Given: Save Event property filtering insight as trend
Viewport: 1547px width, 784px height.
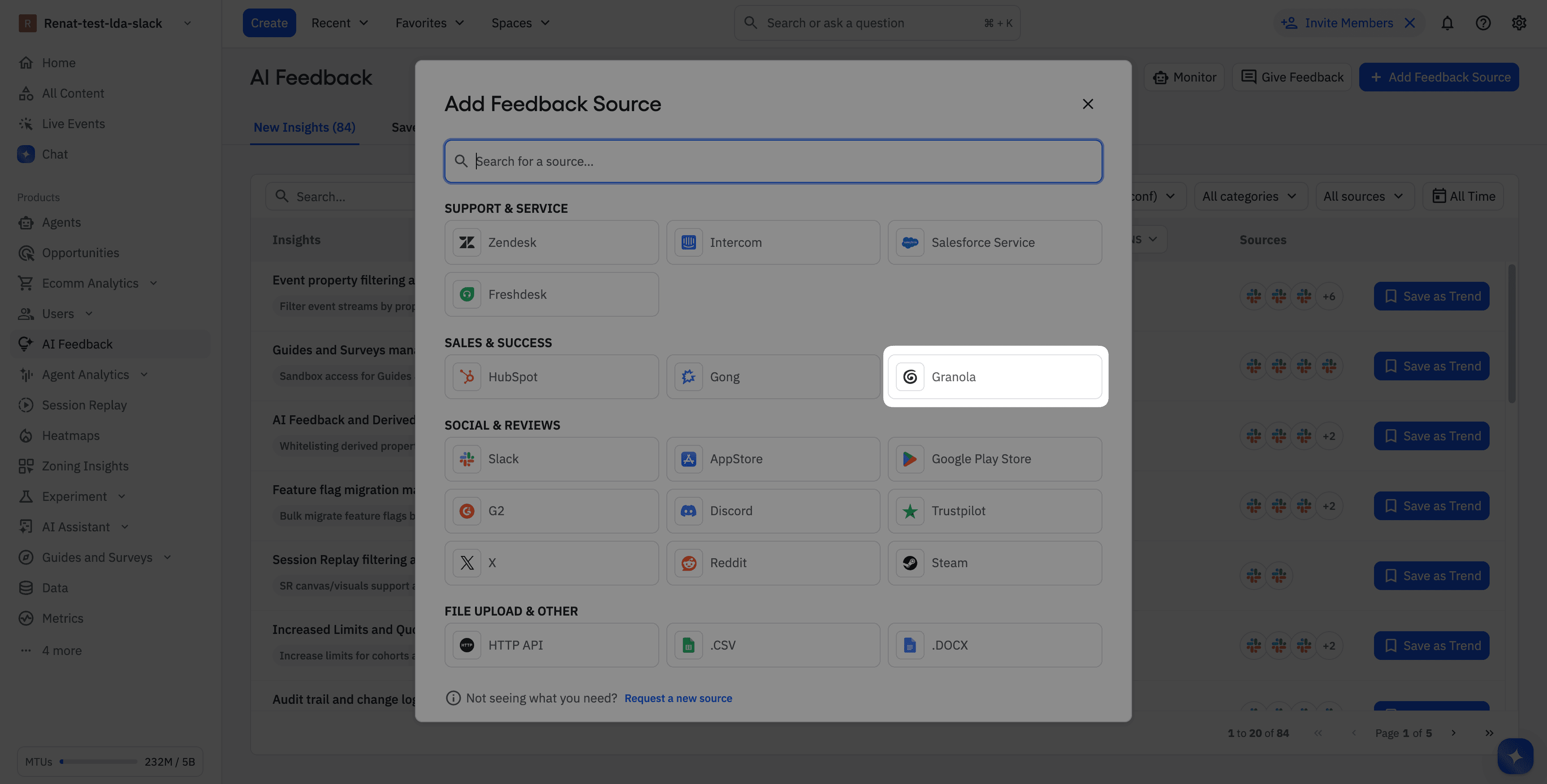Looking at the screenshot, I should tap(1431, 297).
